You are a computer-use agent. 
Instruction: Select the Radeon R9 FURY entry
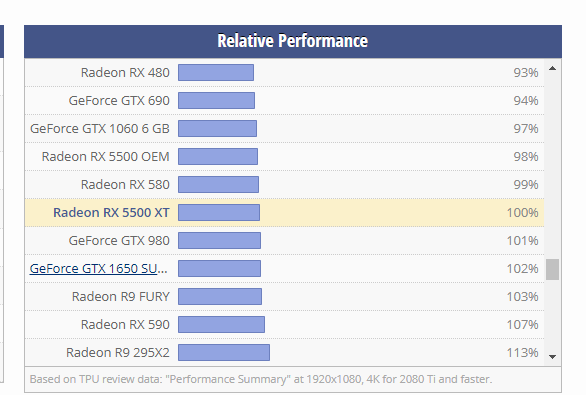121,297
